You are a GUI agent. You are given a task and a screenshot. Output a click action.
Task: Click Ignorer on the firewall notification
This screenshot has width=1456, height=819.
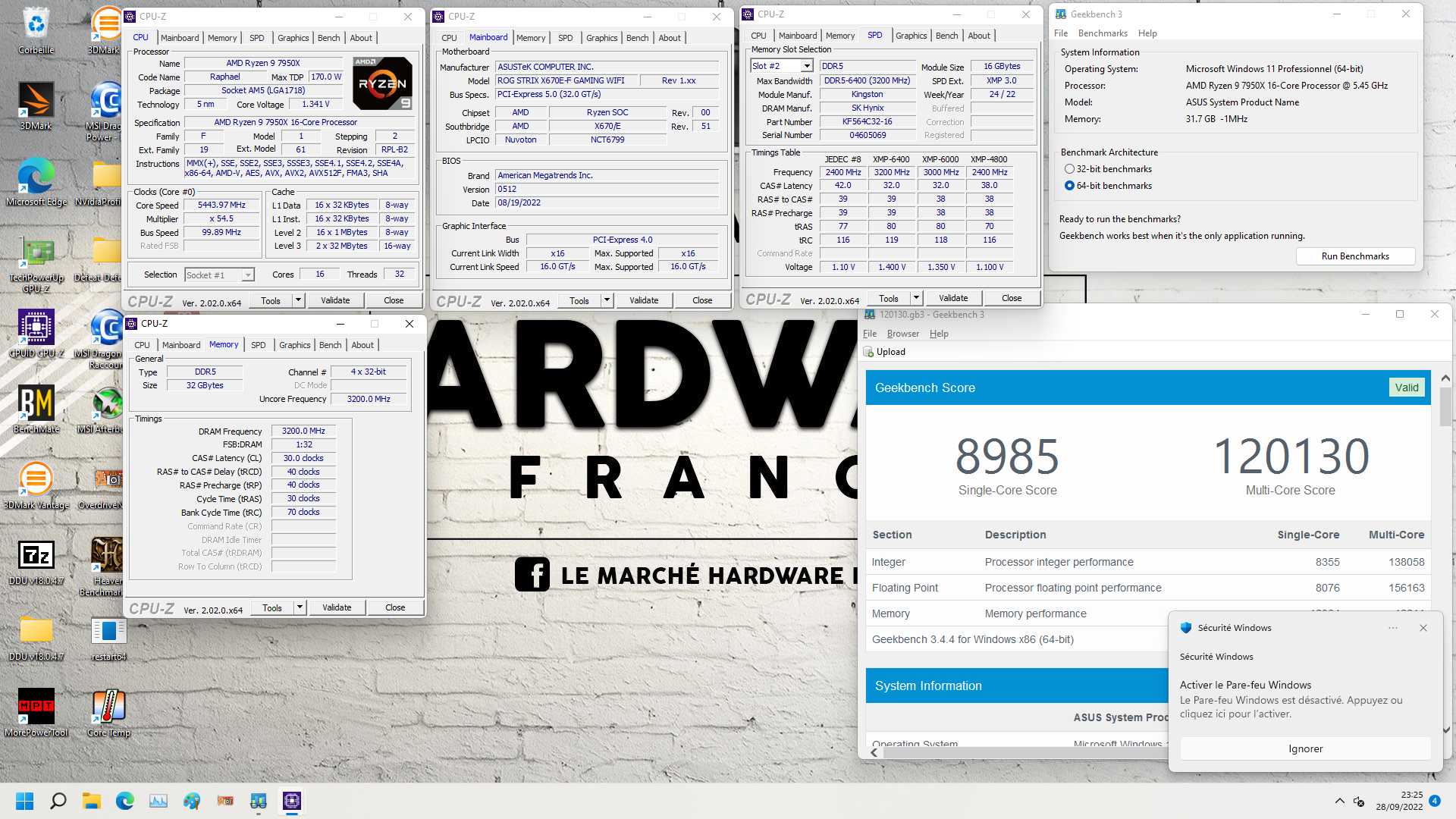1305,748
